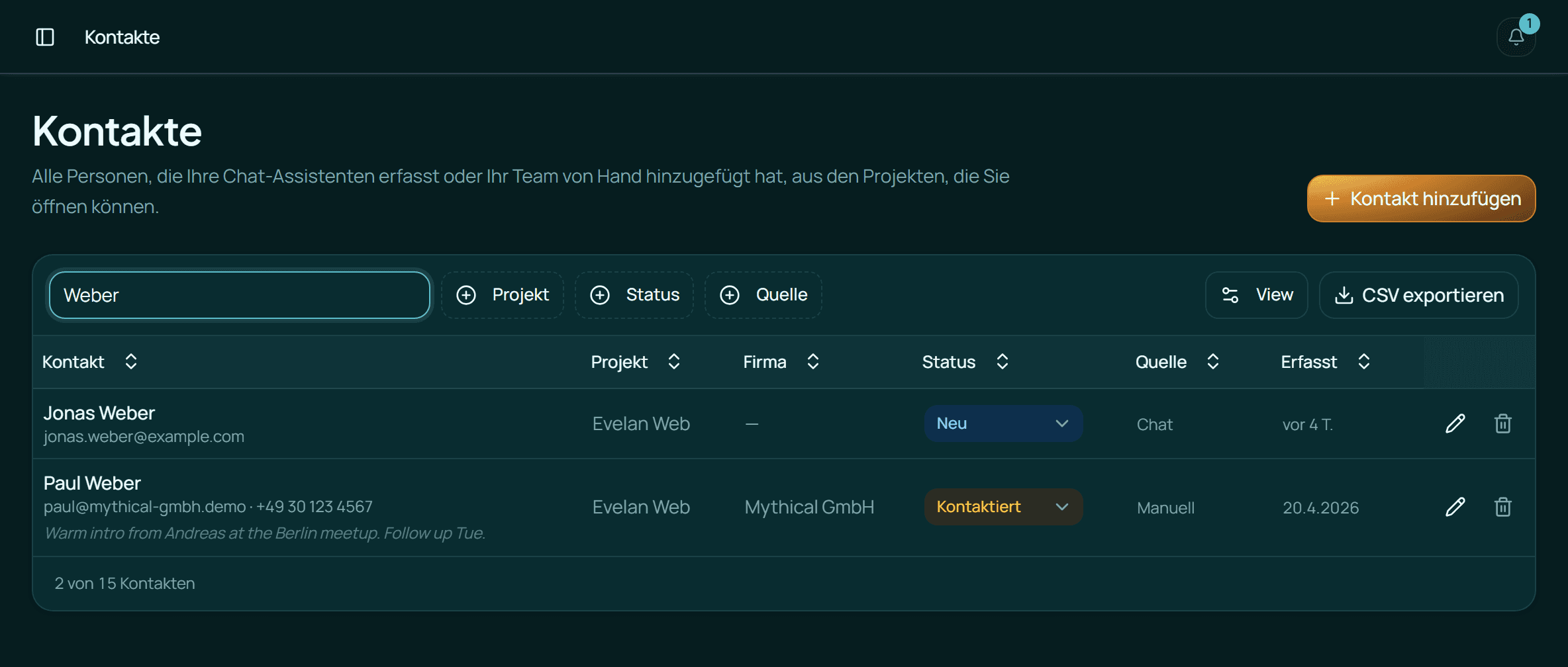Edit Jonas Weber with pencil icon
The image size is (1568, 667).
pyautogui.click(x=1455, y=423)
